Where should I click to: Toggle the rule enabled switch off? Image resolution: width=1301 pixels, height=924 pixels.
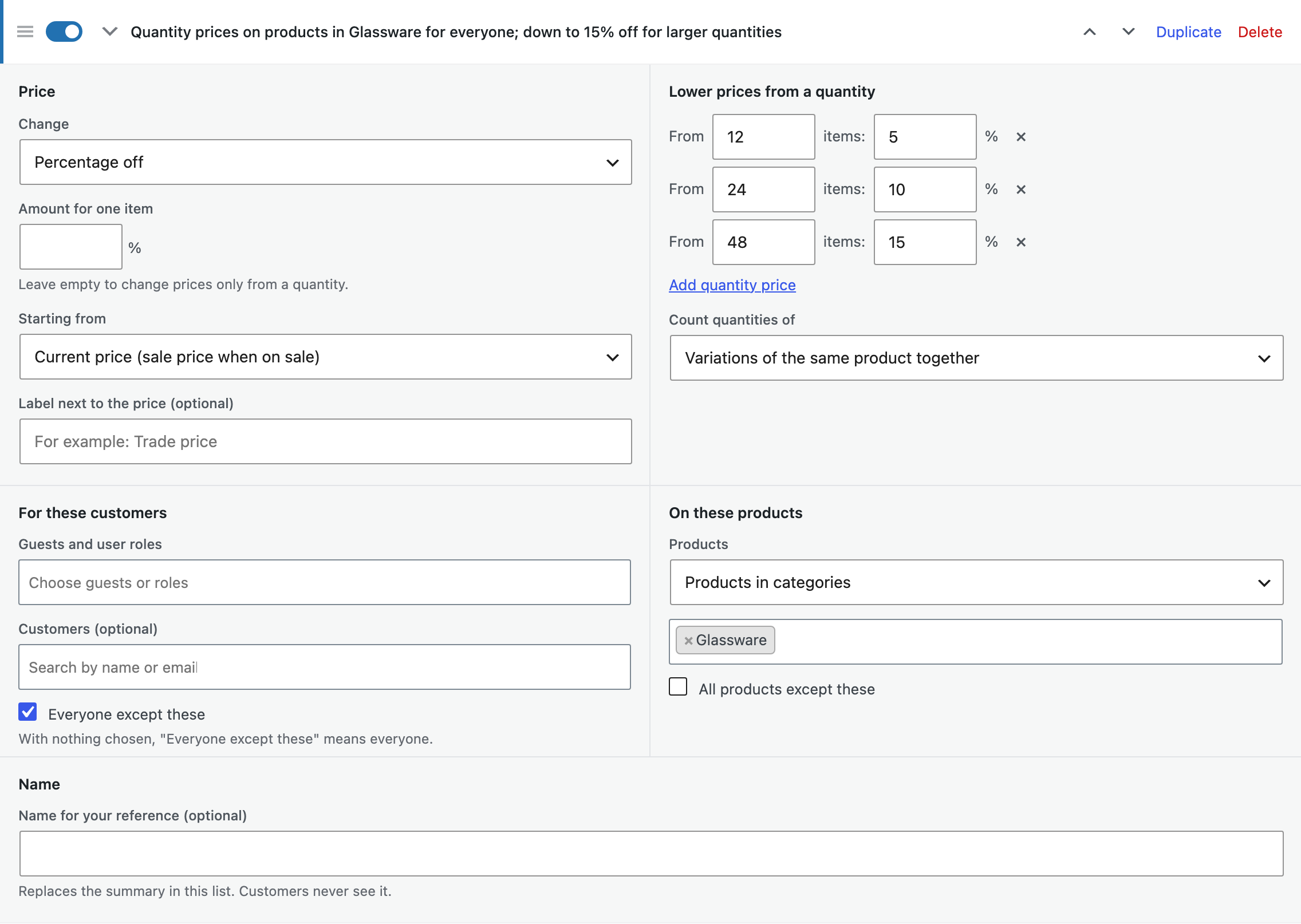coord(64,32)
